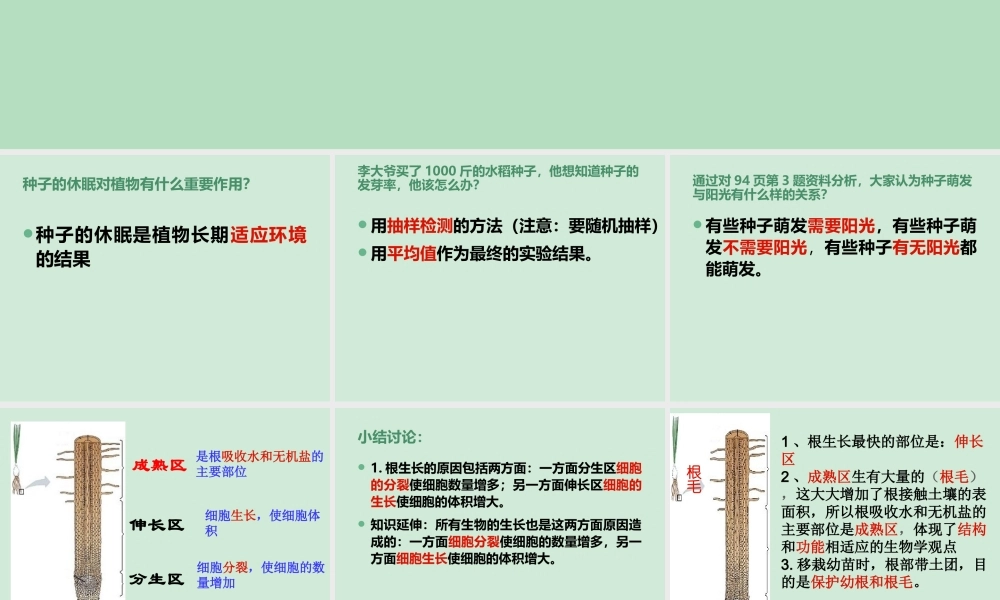Click the red text 平均值
The width and height of the screenshot is (1000, 600).
[411, 254]
